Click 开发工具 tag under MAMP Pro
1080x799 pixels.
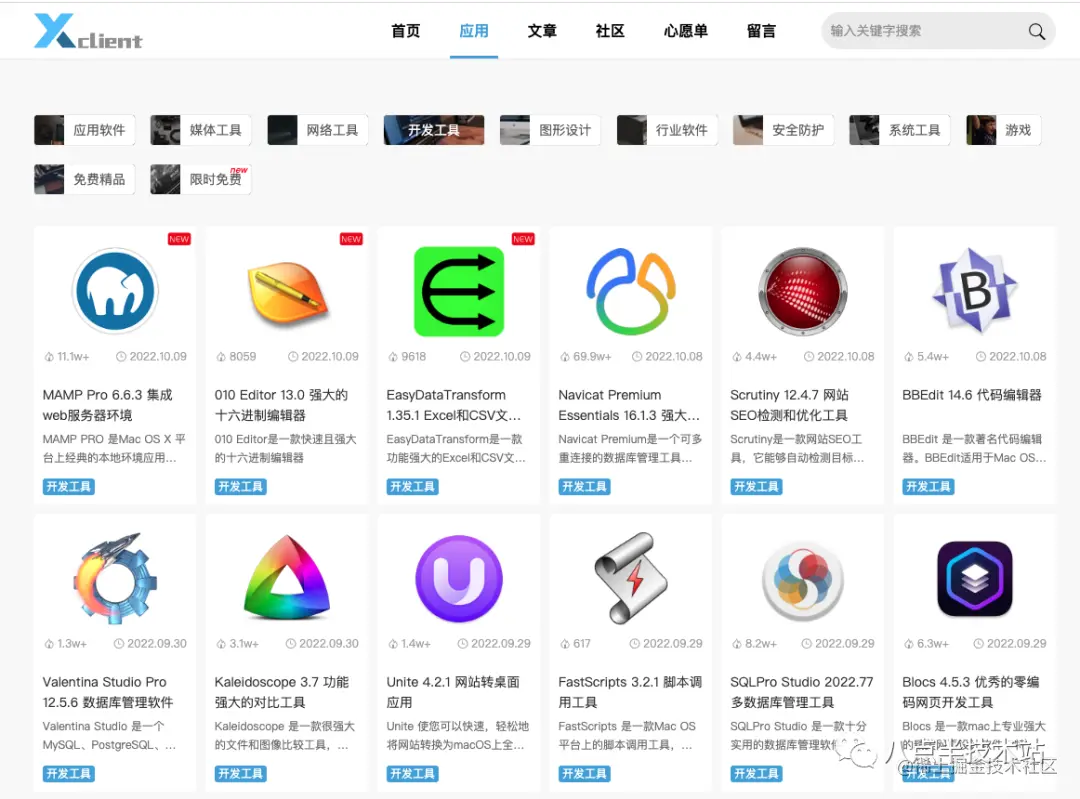point(68,486)
